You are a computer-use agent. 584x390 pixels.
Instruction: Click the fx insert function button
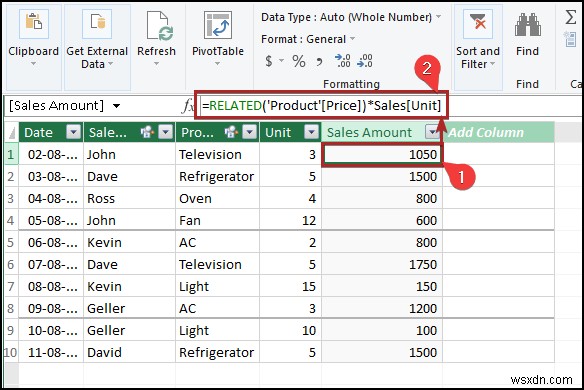pos(188,106)
